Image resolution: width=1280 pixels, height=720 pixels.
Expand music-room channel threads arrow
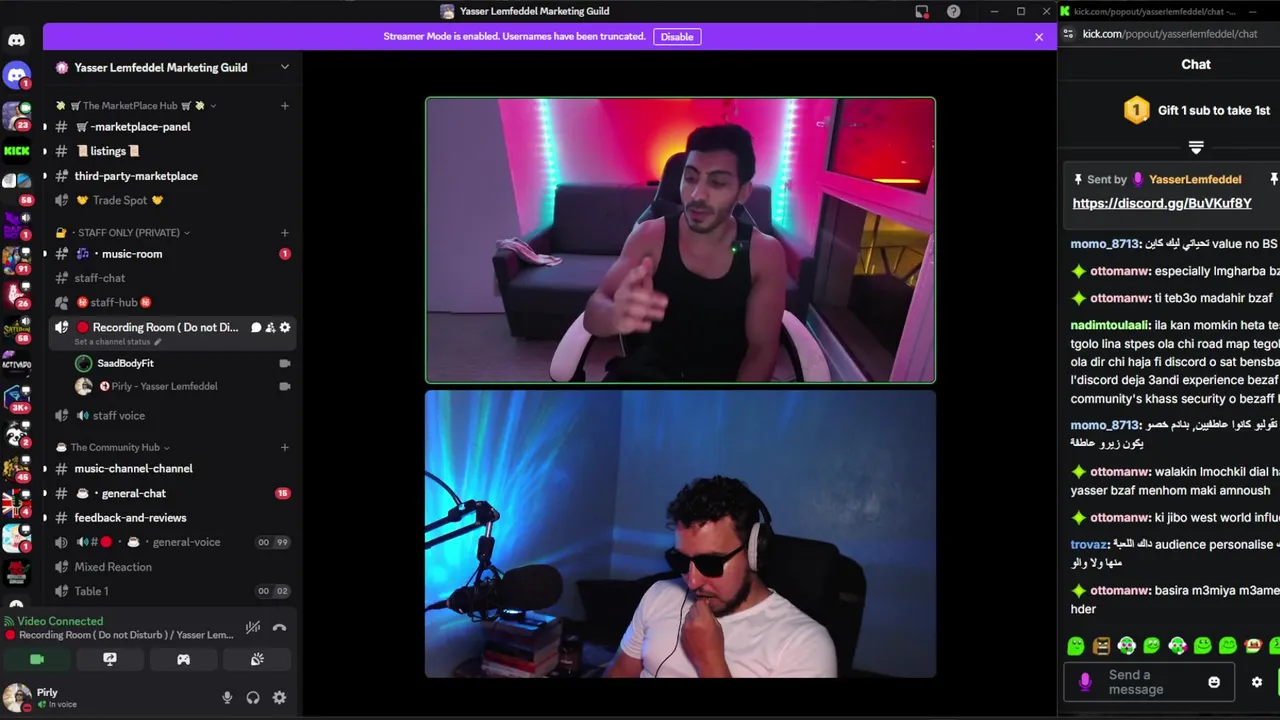coord(44,254)
